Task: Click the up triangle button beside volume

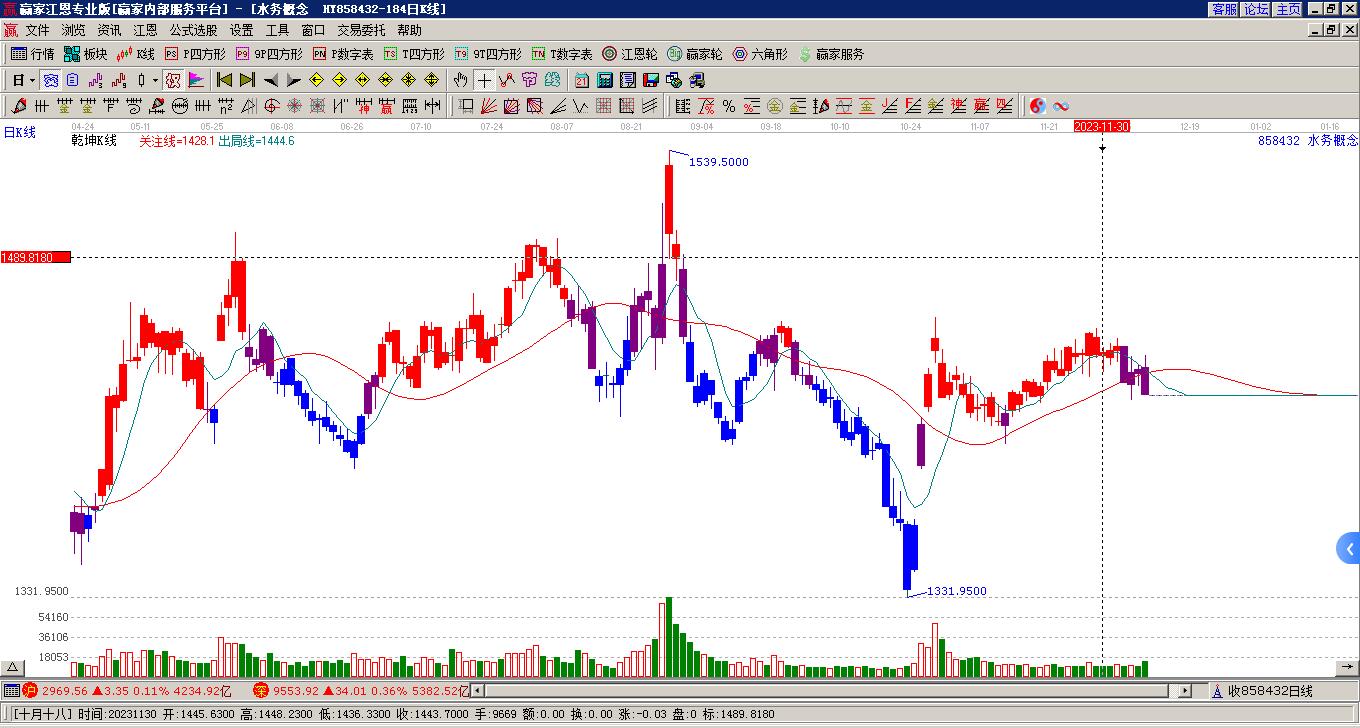Action: point(12,667)
